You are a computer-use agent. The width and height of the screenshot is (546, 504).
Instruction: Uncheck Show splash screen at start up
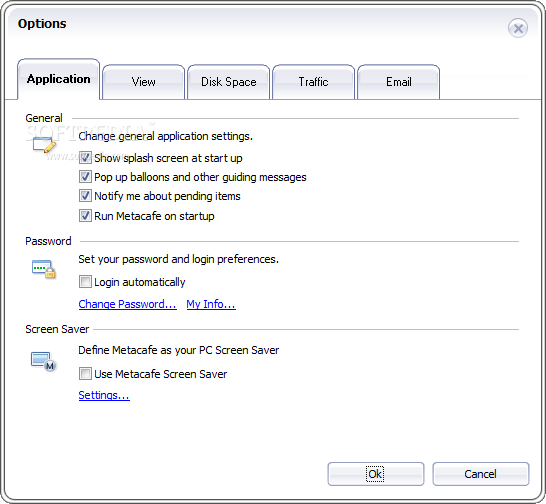(x=85, y=158)
